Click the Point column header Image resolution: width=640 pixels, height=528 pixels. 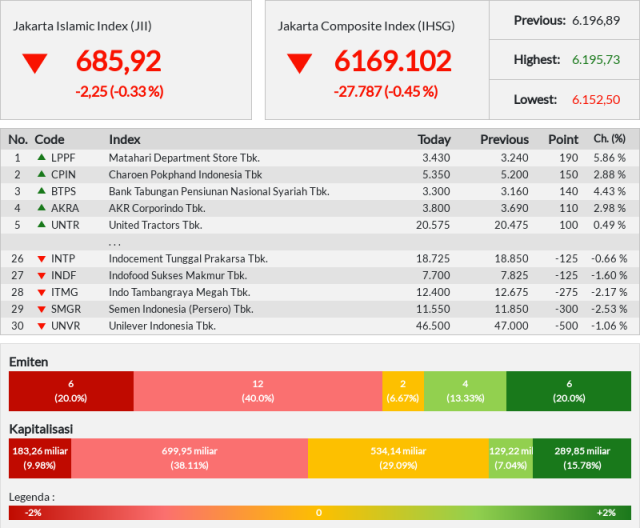coord(563,140)
